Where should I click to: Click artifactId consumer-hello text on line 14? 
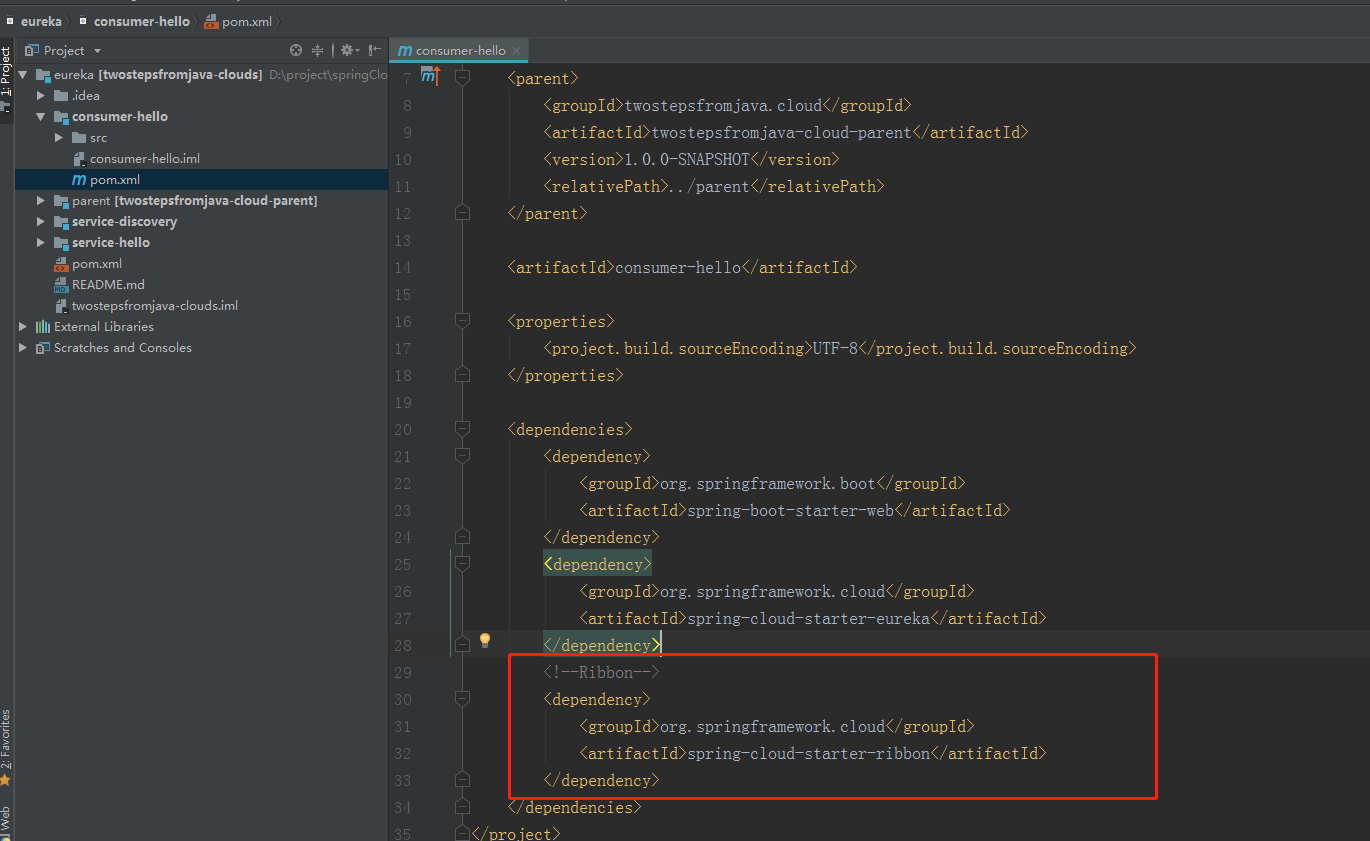point(678,267)
